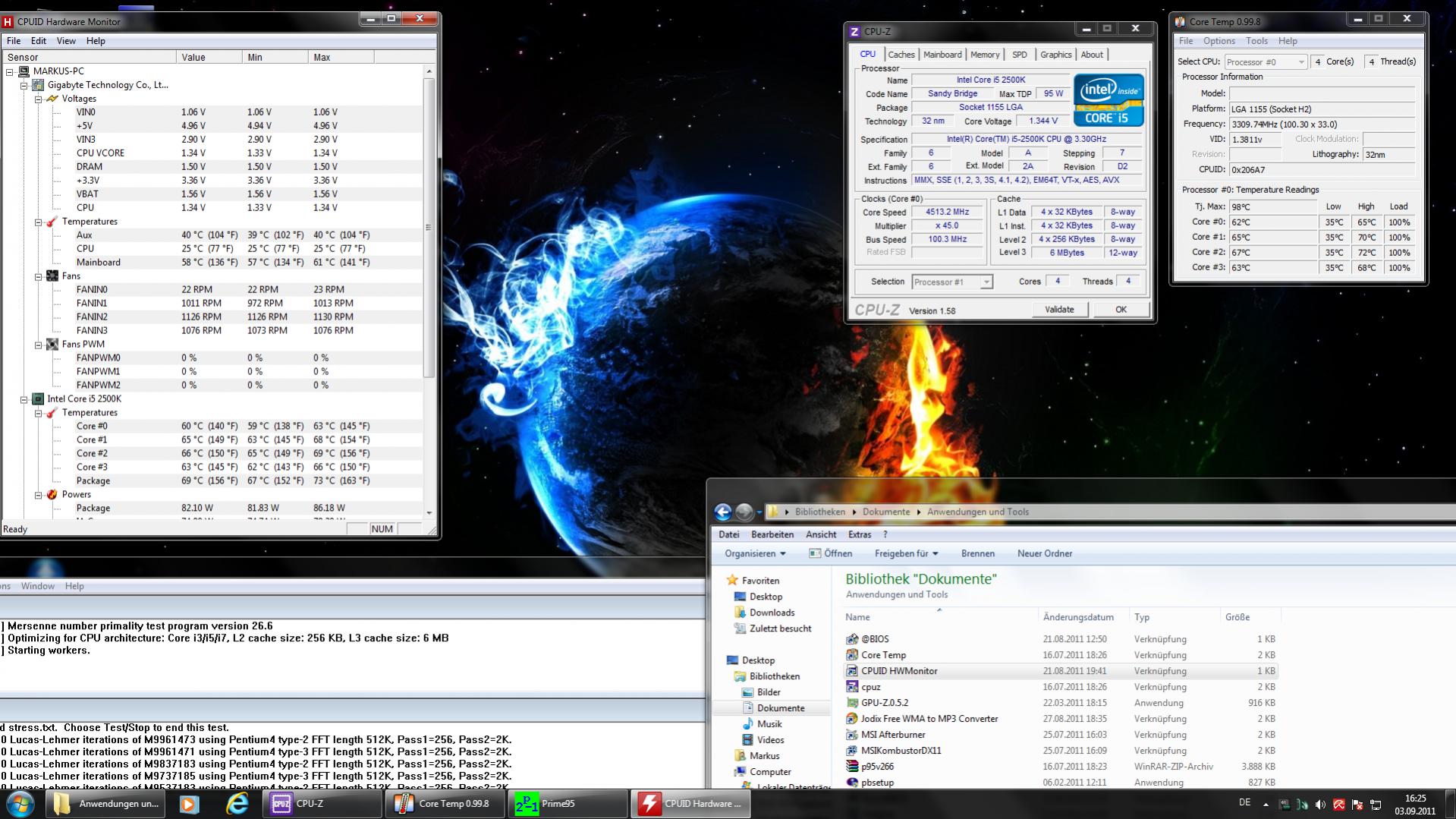Open View menu in Hardware Monitor
Screen dimensions: 1456x819
[66, 41]
